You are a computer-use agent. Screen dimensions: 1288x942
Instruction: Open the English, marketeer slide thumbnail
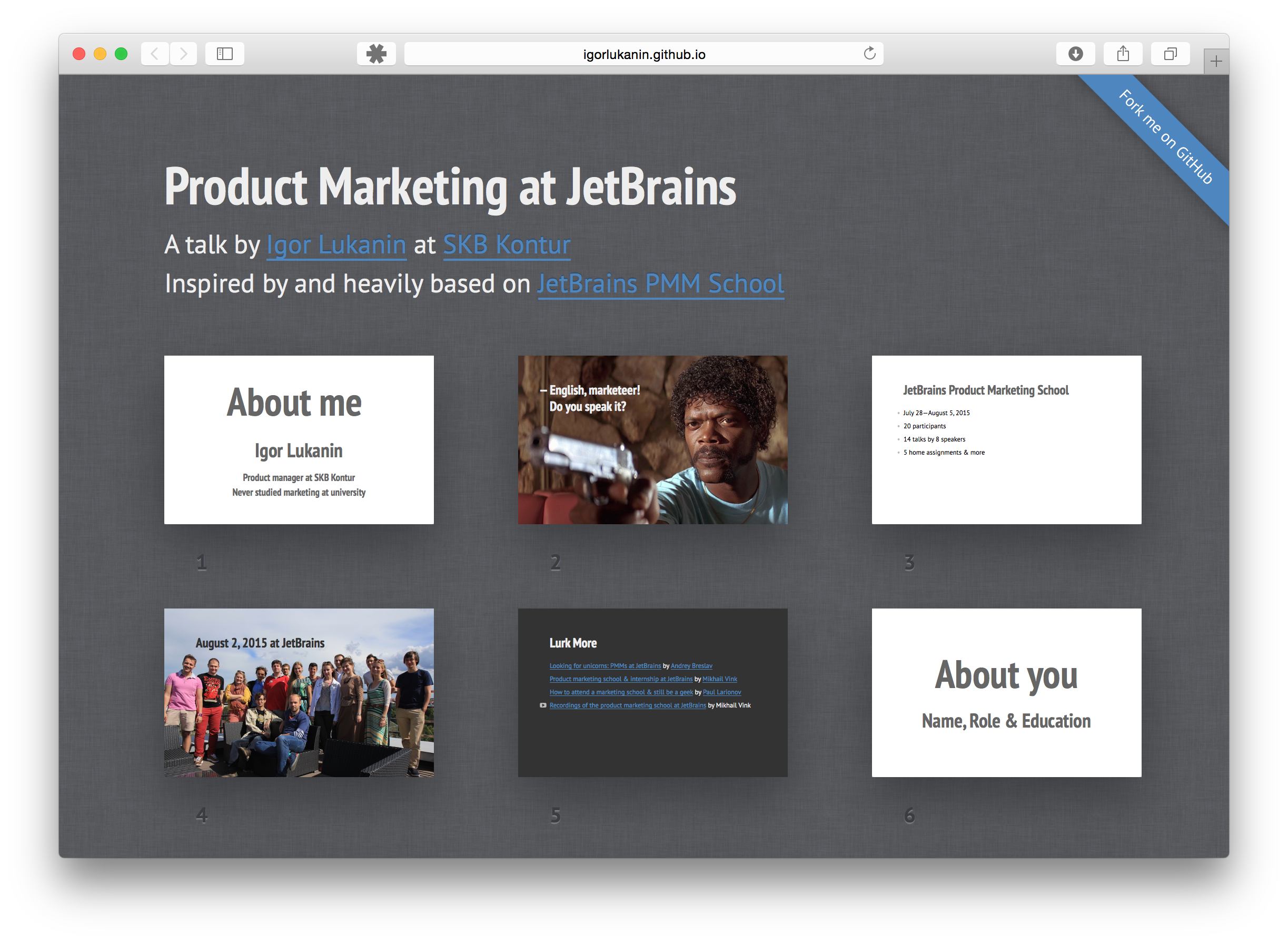point(652,439)
